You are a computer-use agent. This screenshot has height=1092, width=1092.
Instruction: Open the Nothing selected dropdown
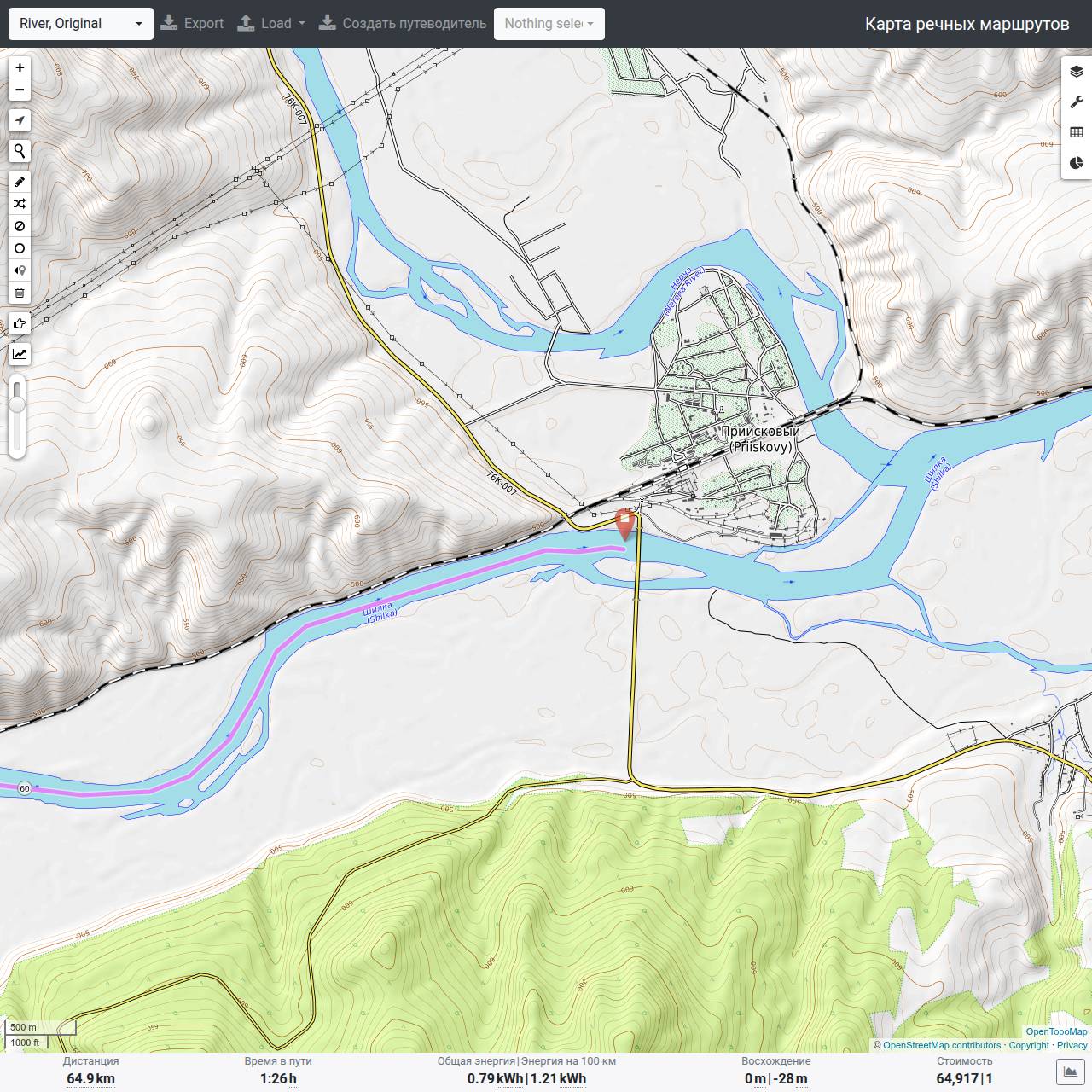pyautogui.click(x=549, y=24)
